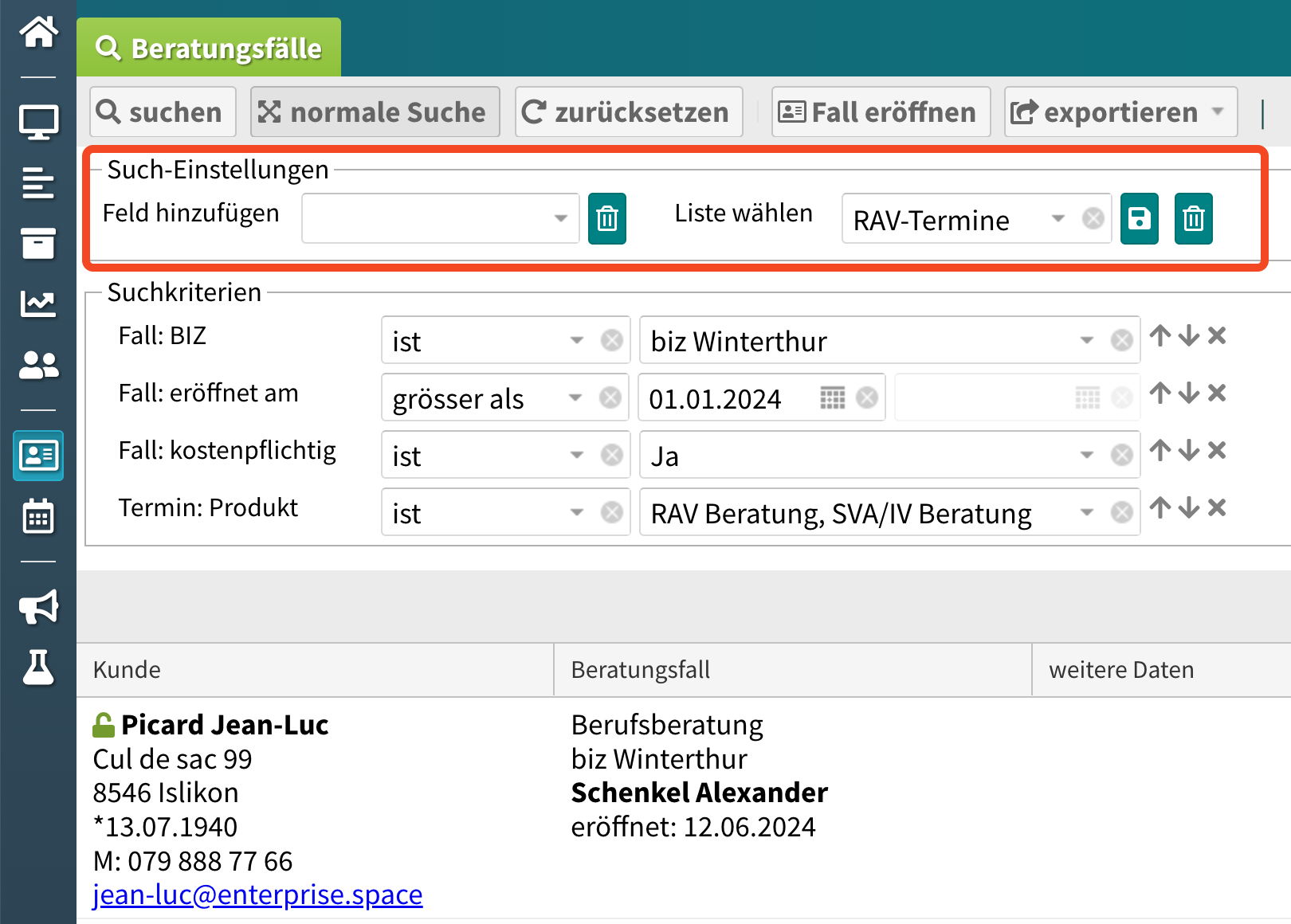Open the home icon in sidebar

click(x=38, y=32)
